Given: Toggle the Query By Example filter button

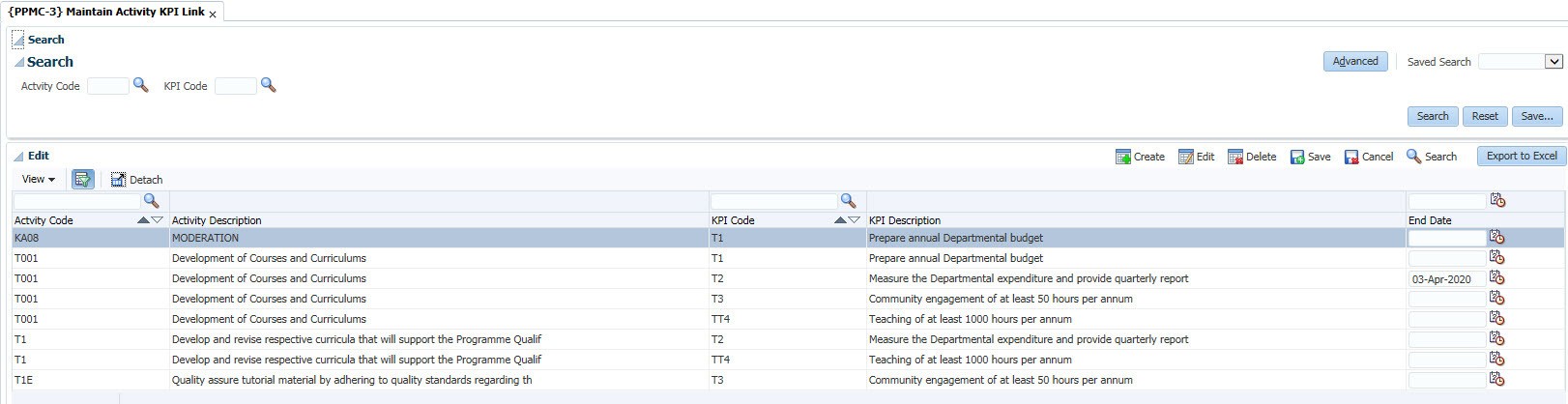Looking at the screenshot, I should pyautogui.click(x=82, y=180).
